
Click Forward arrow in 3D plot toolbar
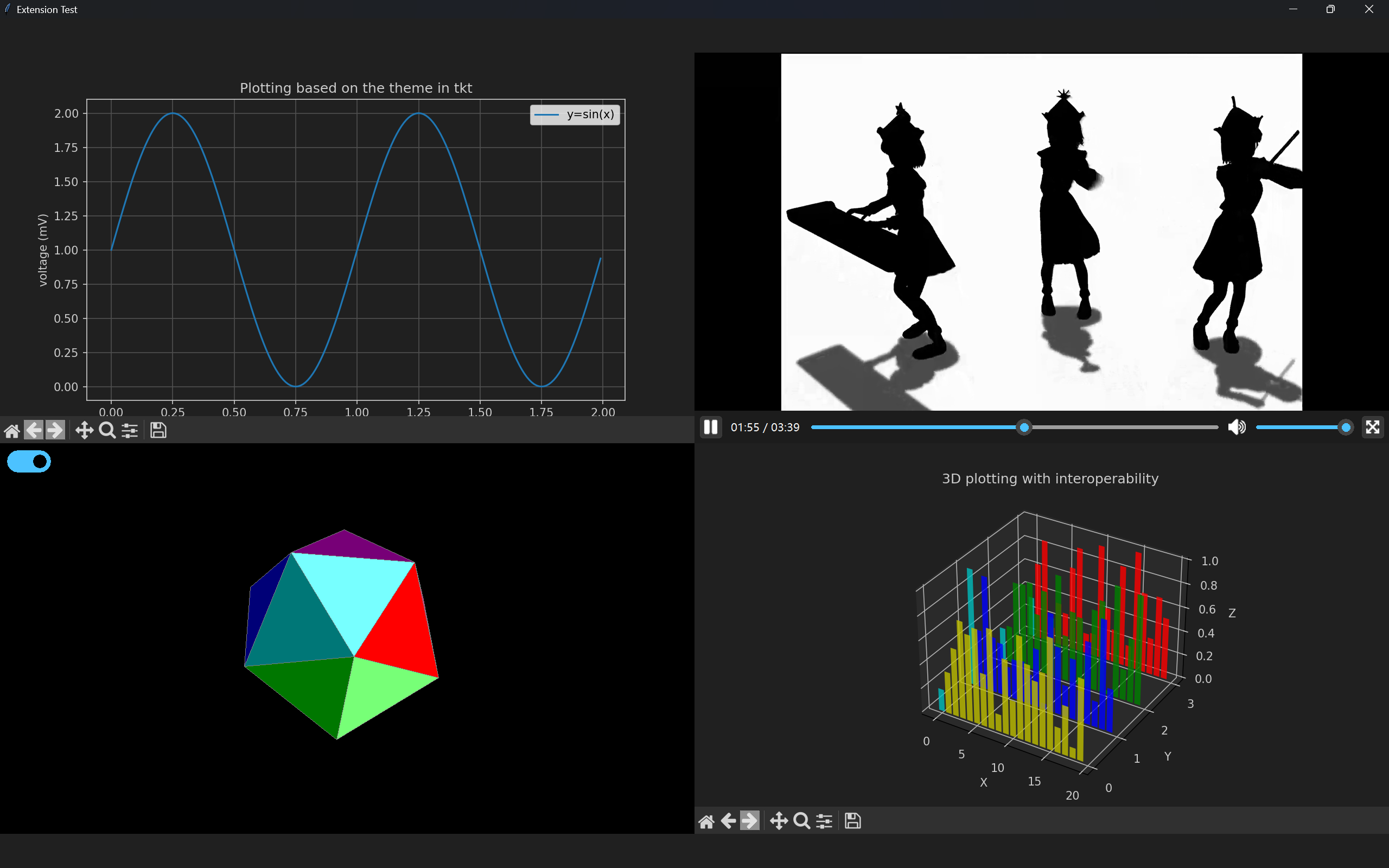pyautogui.click(x=750, y=821)
